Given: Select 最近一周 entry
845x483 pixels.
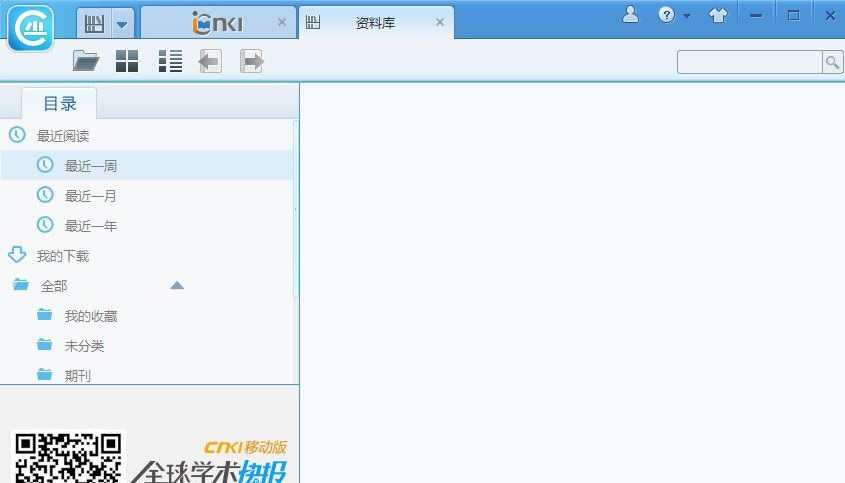Looking at the screenshot, I should 147,165.
